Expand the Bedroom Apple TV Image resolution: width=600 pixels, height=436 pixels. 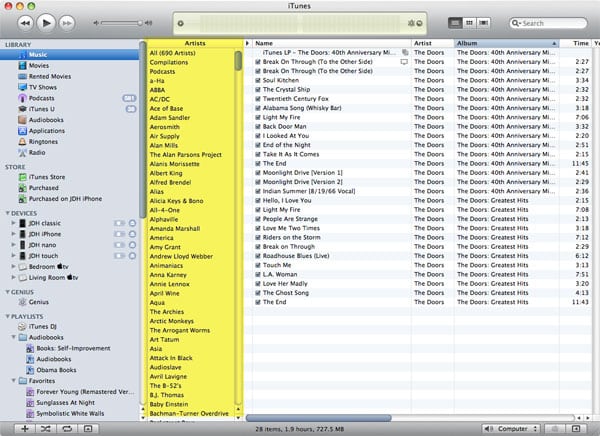tap(13, 266)
